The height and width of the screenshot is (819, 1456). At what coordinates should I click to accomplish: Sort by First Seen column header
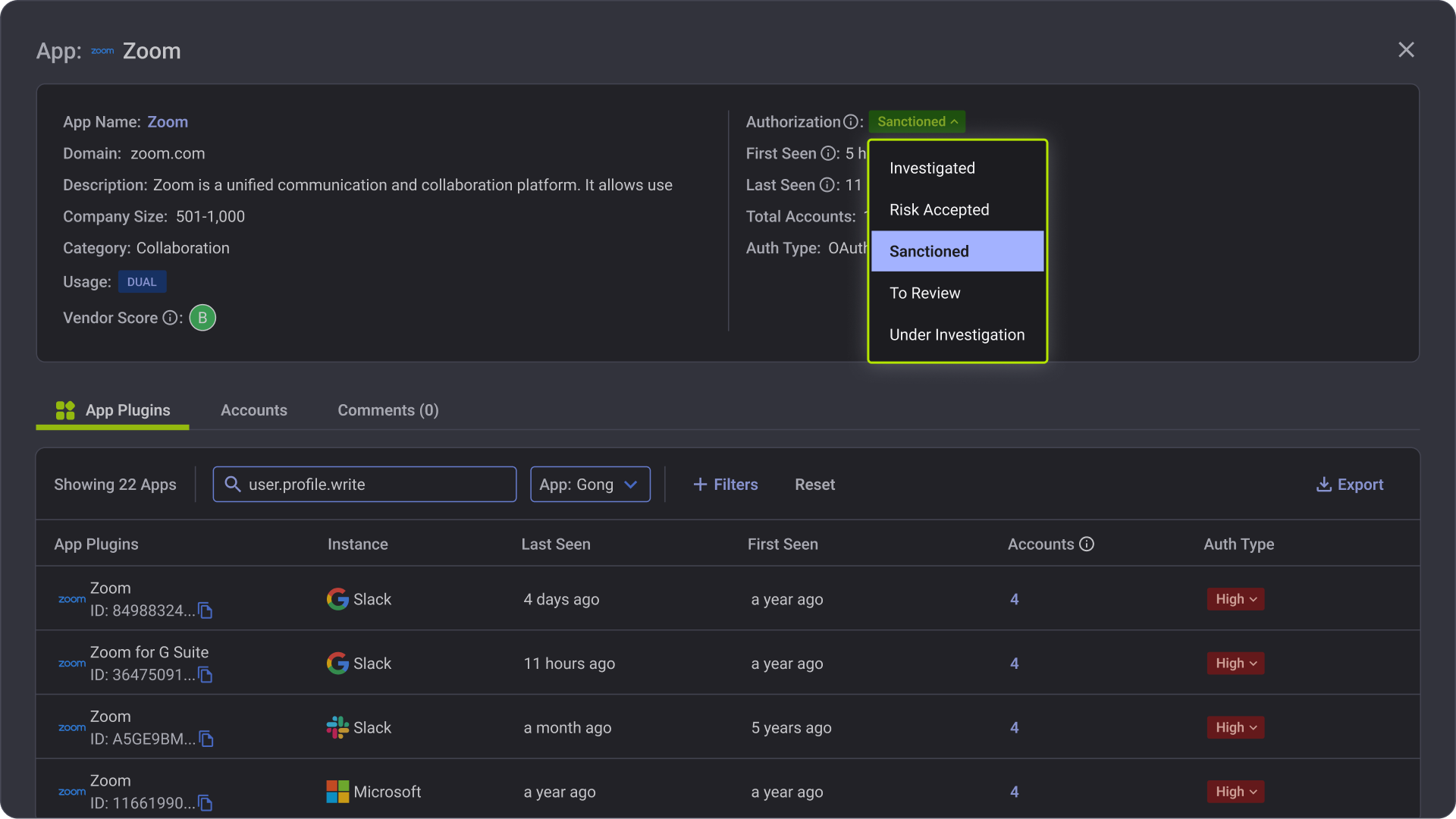783,544
